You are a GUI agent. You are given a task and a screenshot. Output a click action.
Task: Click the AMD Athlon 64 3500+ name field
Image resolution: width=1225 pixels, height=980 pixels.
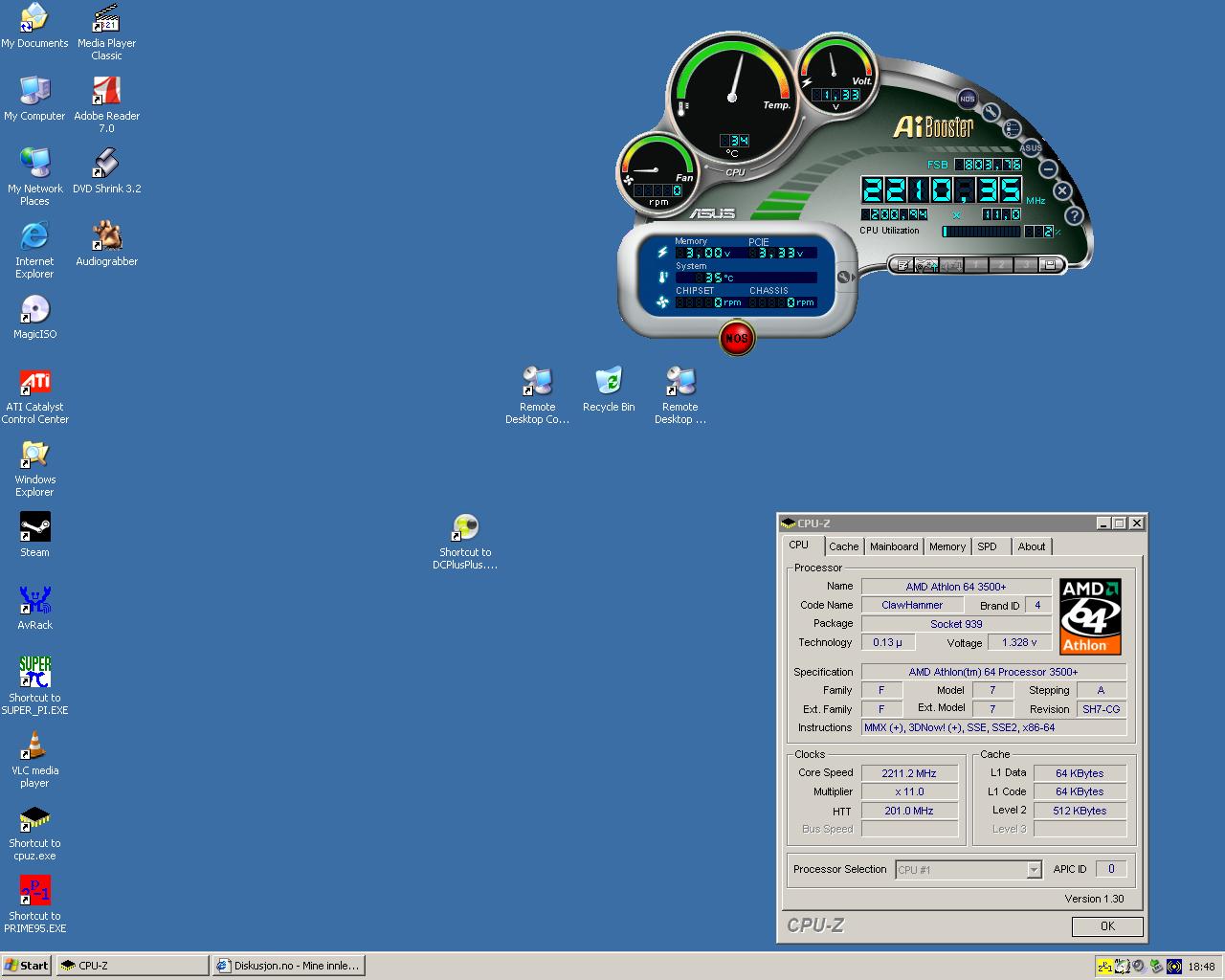pos(956,587)
